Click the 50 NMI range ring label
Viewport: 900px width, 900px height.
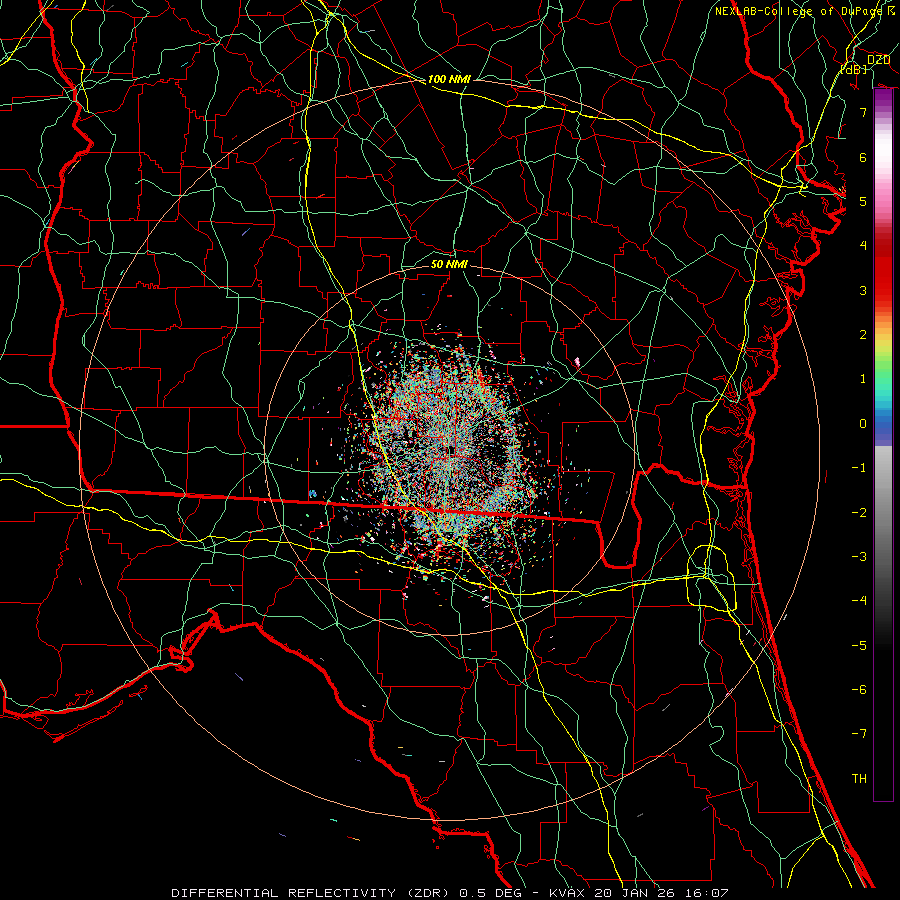[x=449, y=264]
